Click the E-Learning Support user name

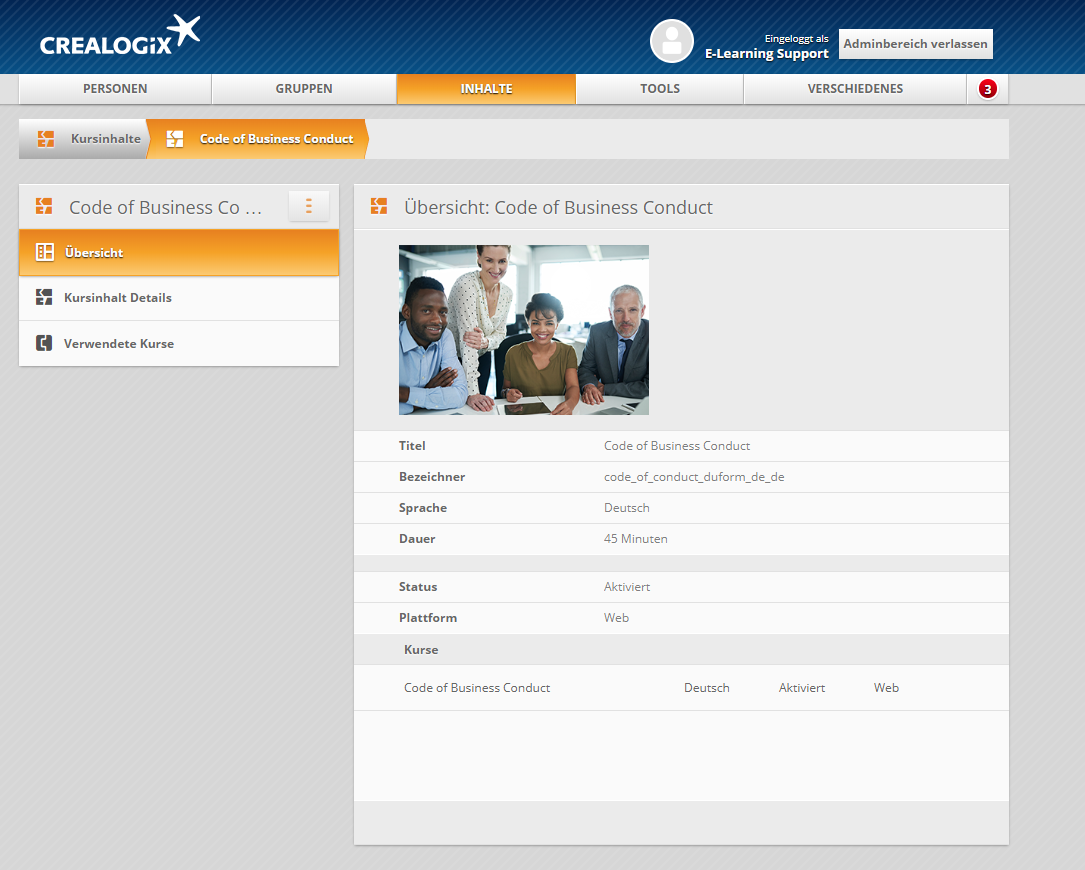click(766, 54)
